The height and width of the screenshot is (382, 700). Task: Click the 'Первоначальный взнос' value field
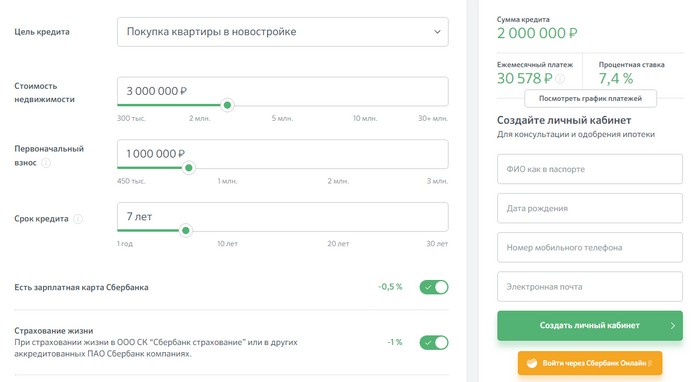283,154
